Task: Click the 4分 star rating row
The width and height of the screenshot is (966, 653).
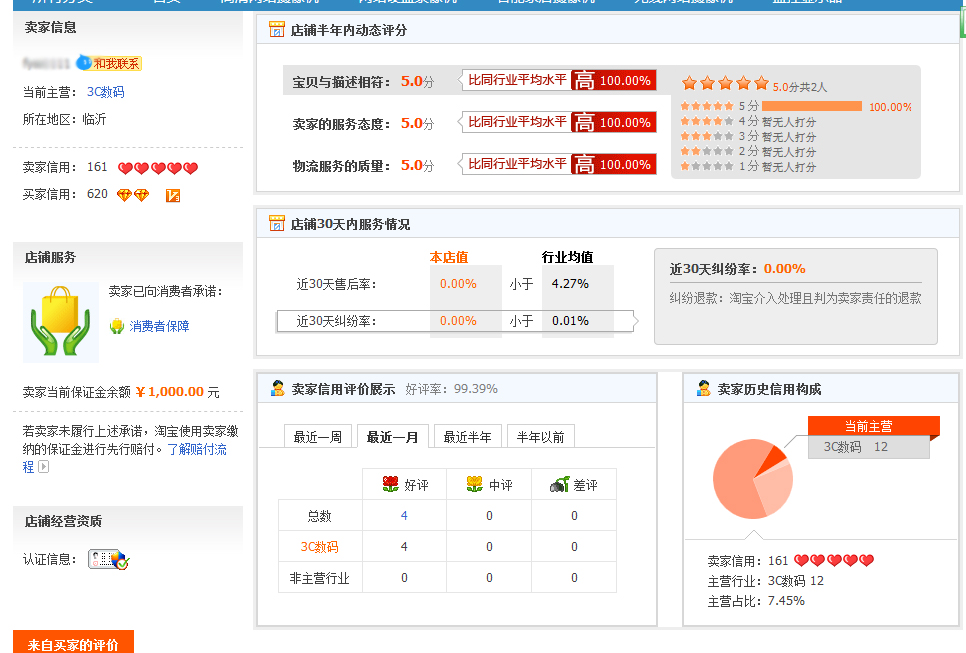Action: click(748, 121)
